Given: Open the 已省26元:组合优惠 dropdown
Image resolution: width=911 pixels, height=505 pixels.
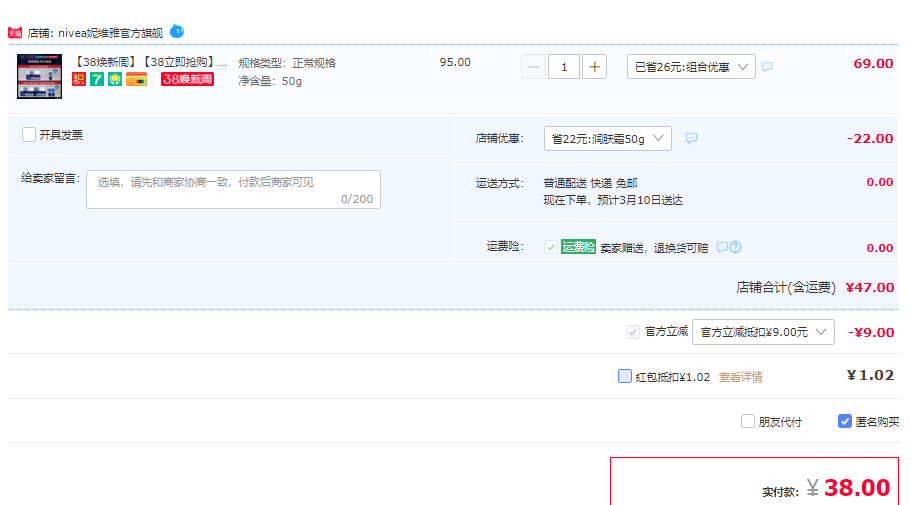Looking at the screenshot, I should [691, 67].
